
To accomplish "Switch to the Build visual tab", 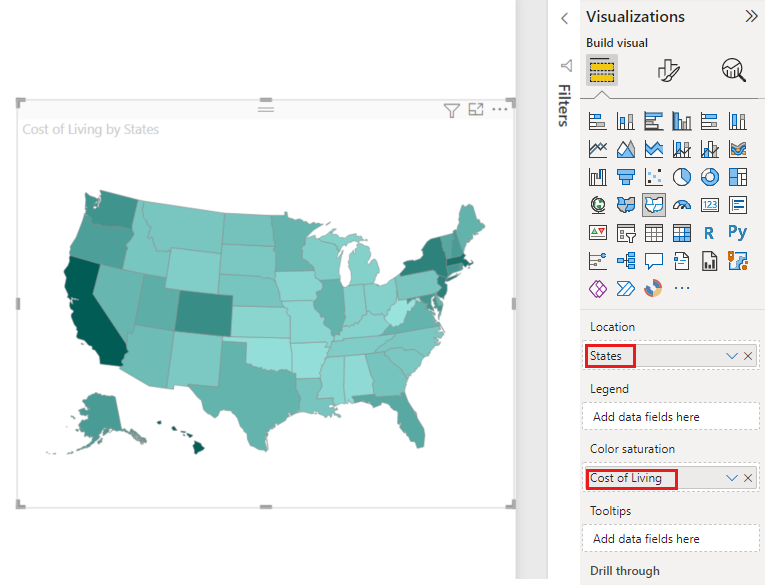I will 602,70.
